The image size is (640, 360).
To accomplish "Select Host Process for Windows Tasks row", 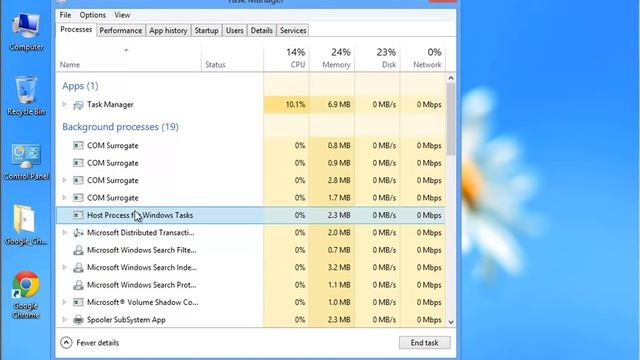I will click(x=251, y=215).
